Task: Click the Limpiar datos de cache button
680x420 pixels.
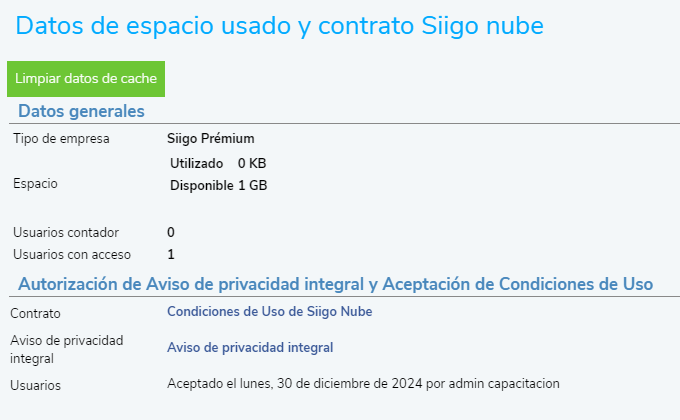Action: (x=86, y=79)
